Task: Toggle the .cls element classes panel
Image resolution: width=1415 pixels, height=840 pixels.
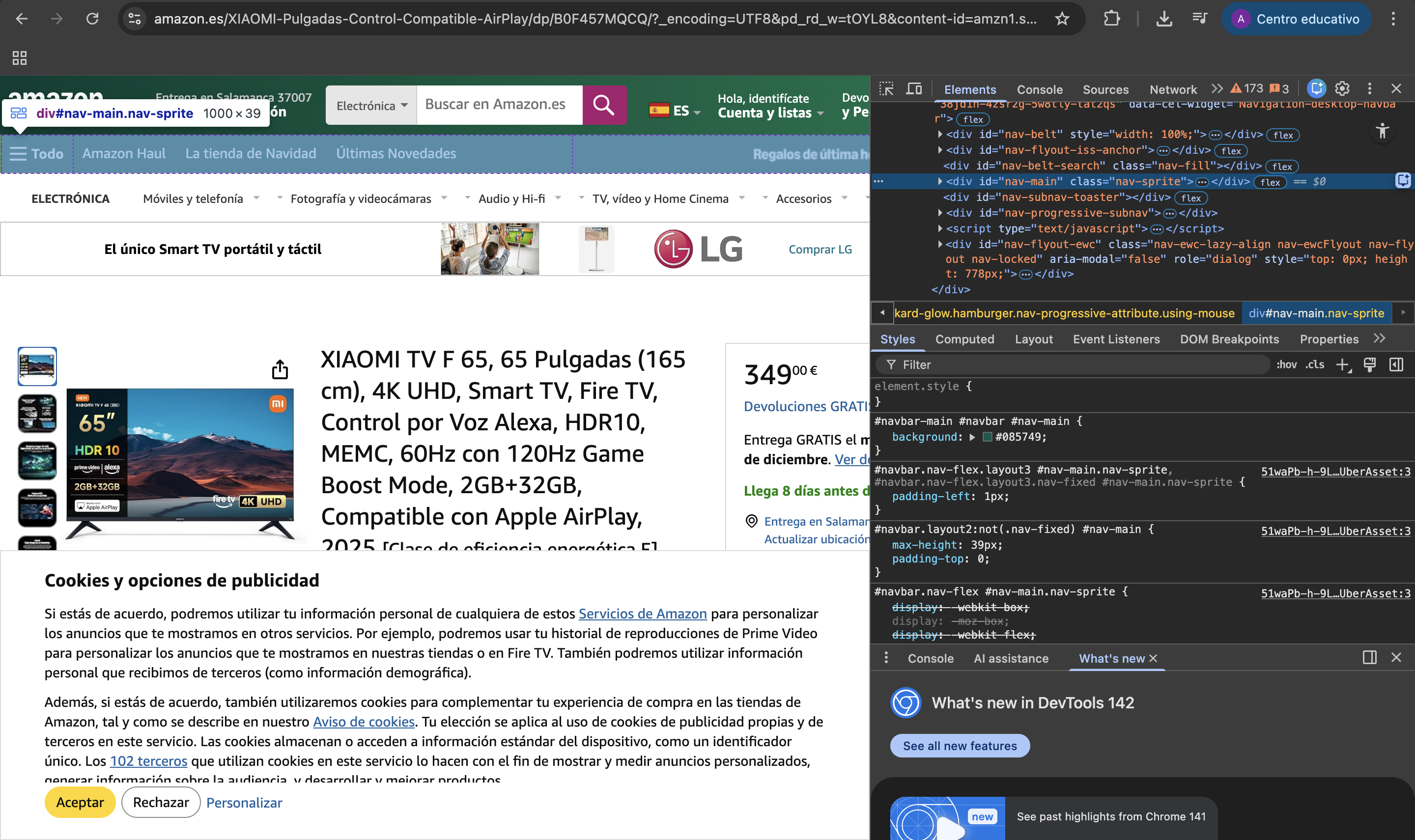Action: pyautogui.click(x=1315, y=365)
